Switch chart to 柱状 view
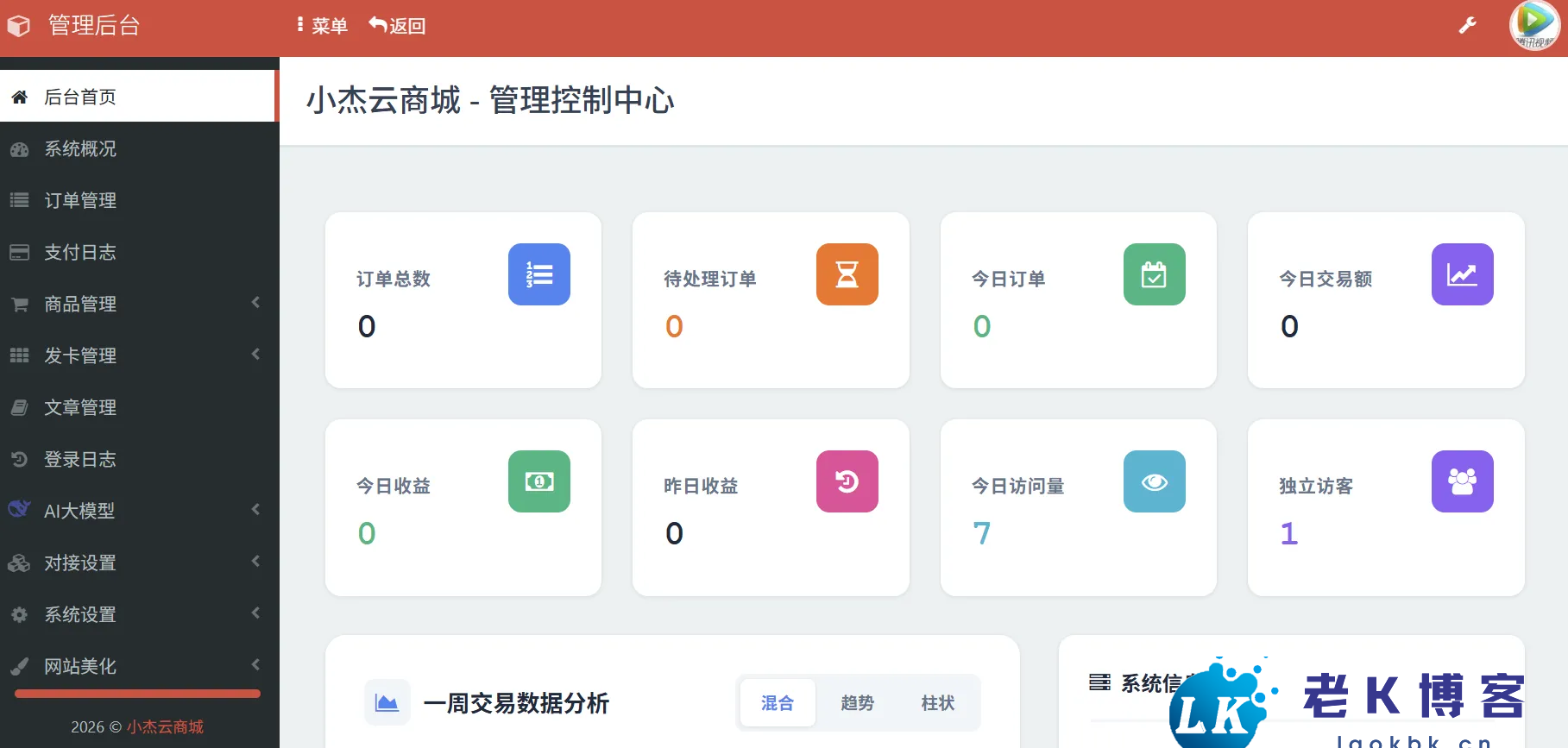The image size is (1568, 748). 937,703
